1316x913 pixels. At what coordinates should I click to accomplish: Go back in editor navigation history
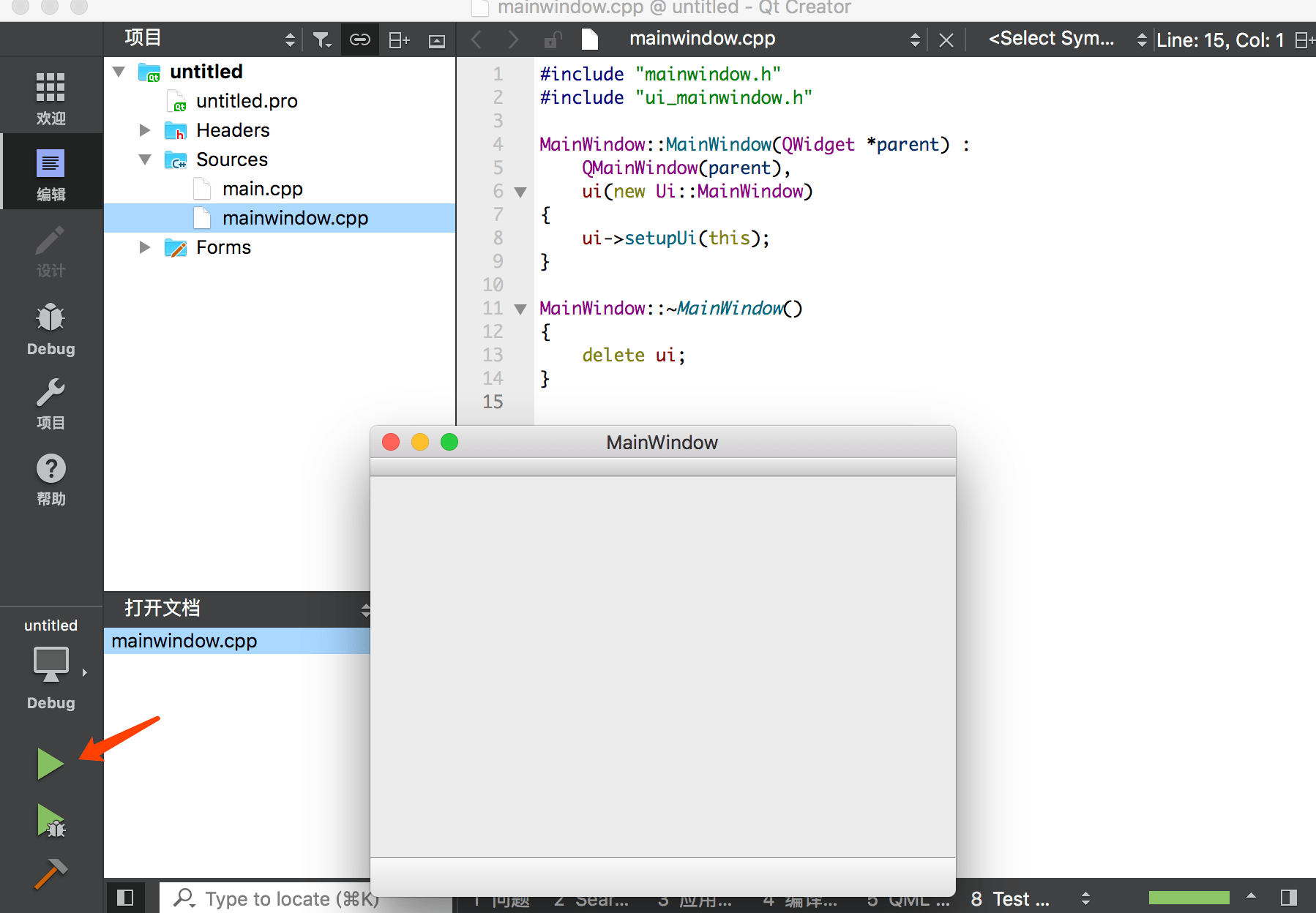(x=476, y=40)
